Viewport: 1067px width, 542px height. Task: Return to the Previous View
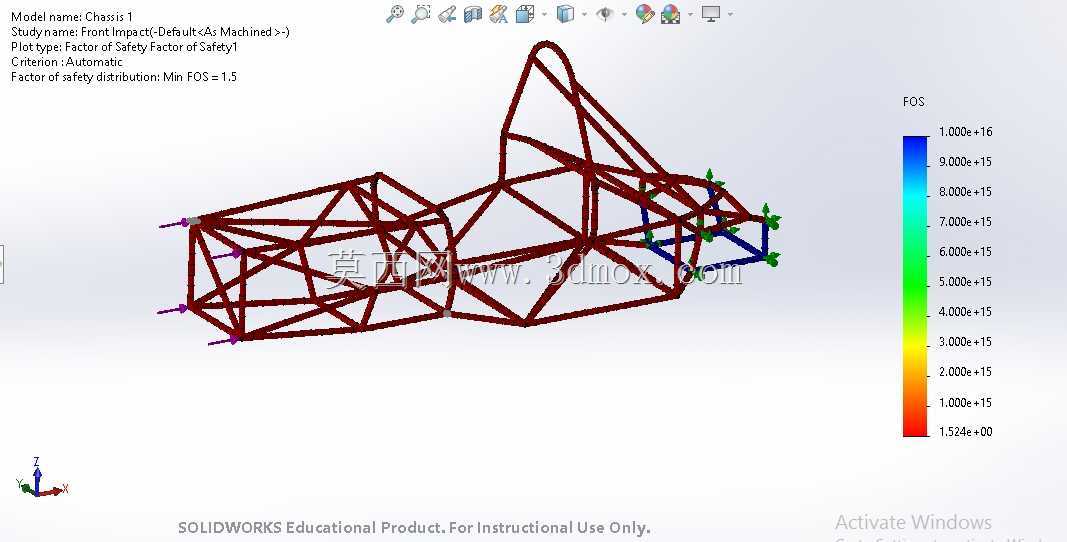coord(447,14)
